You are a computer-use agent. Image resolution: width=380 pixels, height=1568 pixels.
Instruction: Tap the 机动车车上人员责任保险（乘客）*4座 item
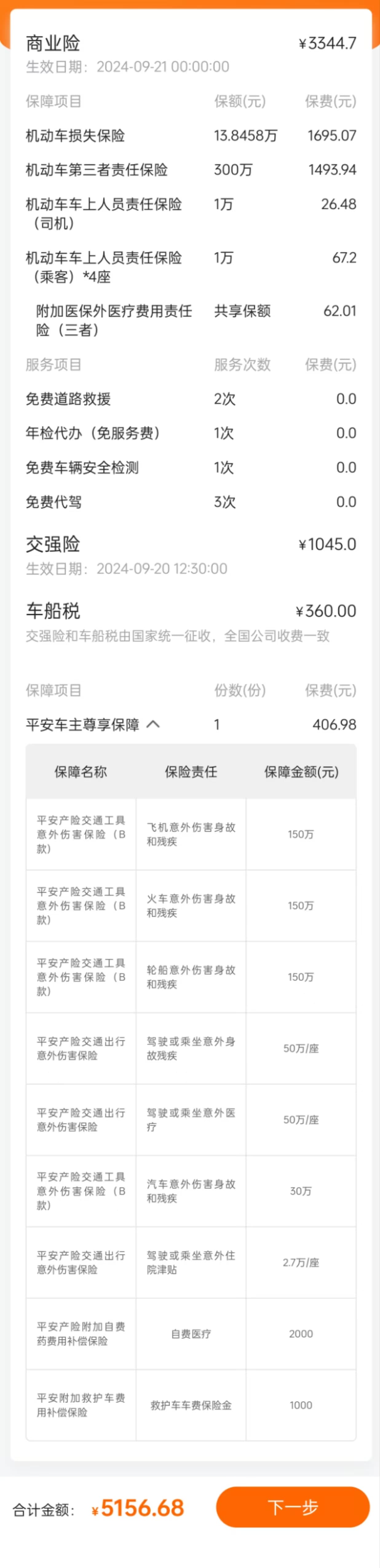coord(191,267)
